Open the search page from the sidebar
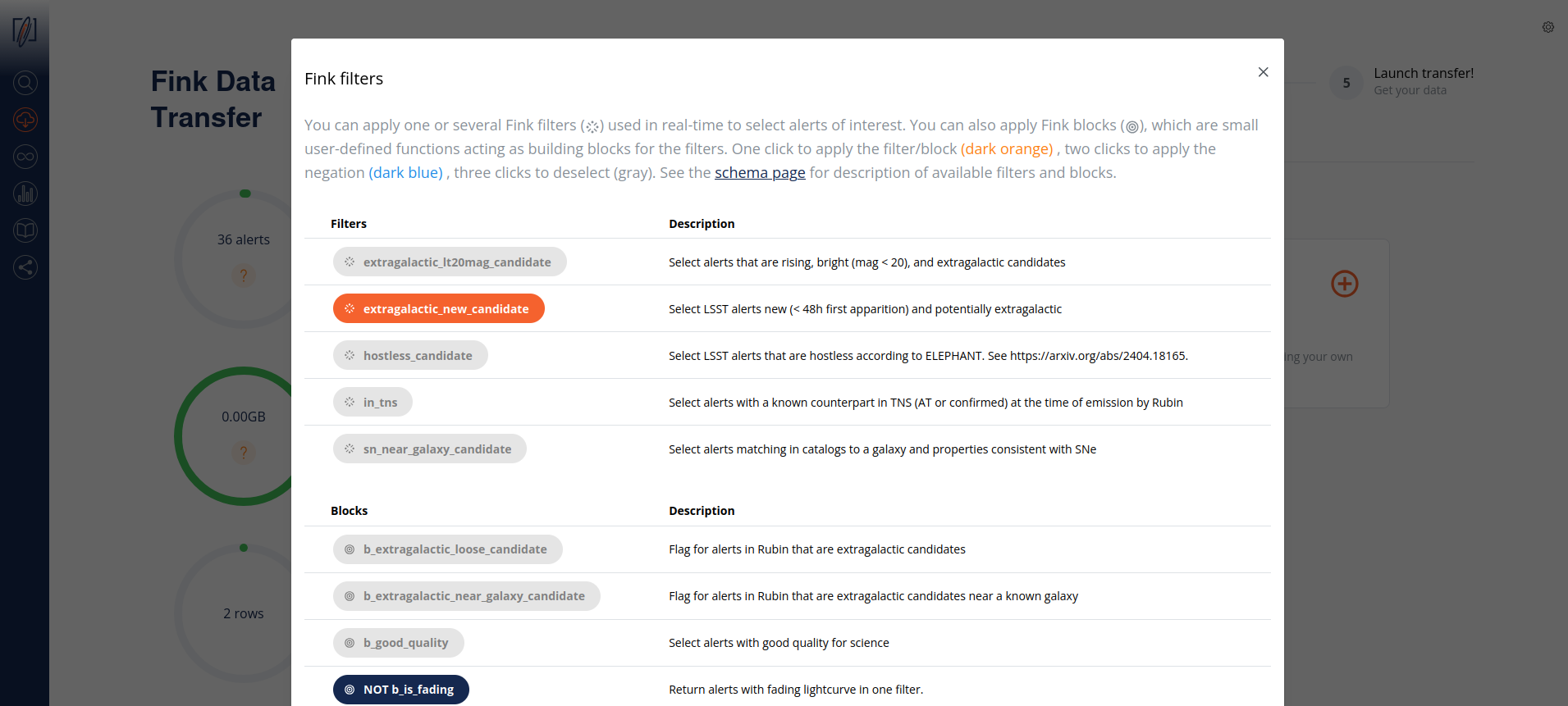 click(25, 83)
